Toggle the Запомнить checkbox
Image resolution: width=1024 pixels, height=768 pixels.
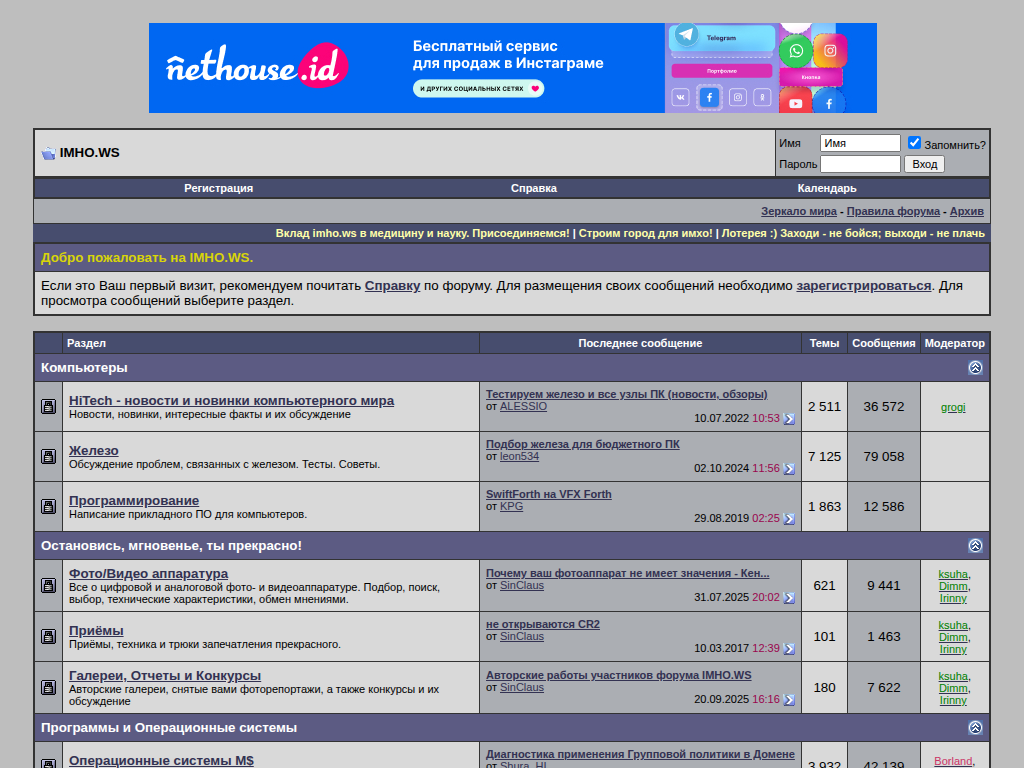click(x=914, y=143)
